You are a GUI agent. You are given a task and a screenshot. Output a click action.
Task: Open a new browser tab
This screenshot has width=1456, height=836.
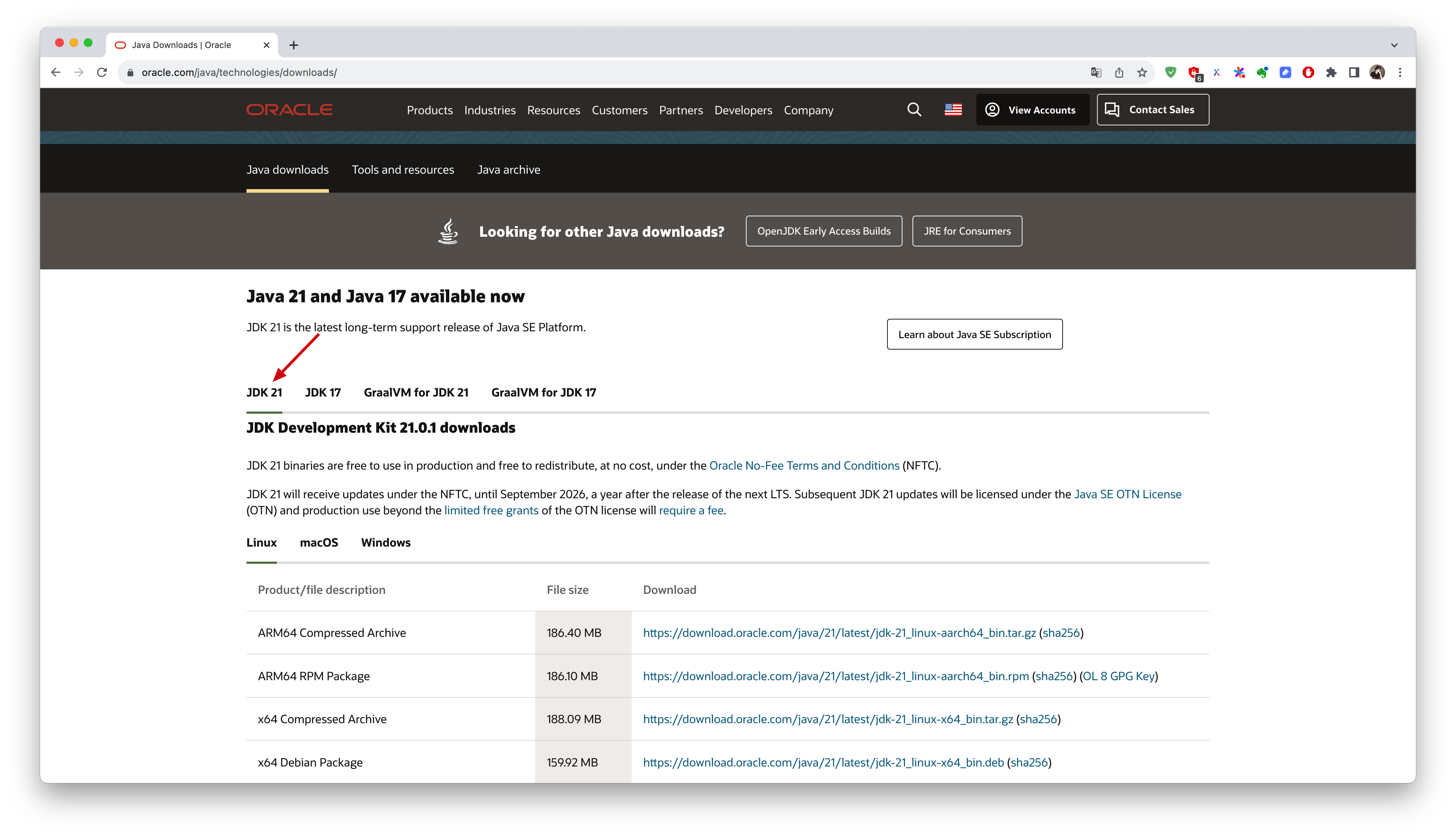pyautogui.click(x=293, y=45)
